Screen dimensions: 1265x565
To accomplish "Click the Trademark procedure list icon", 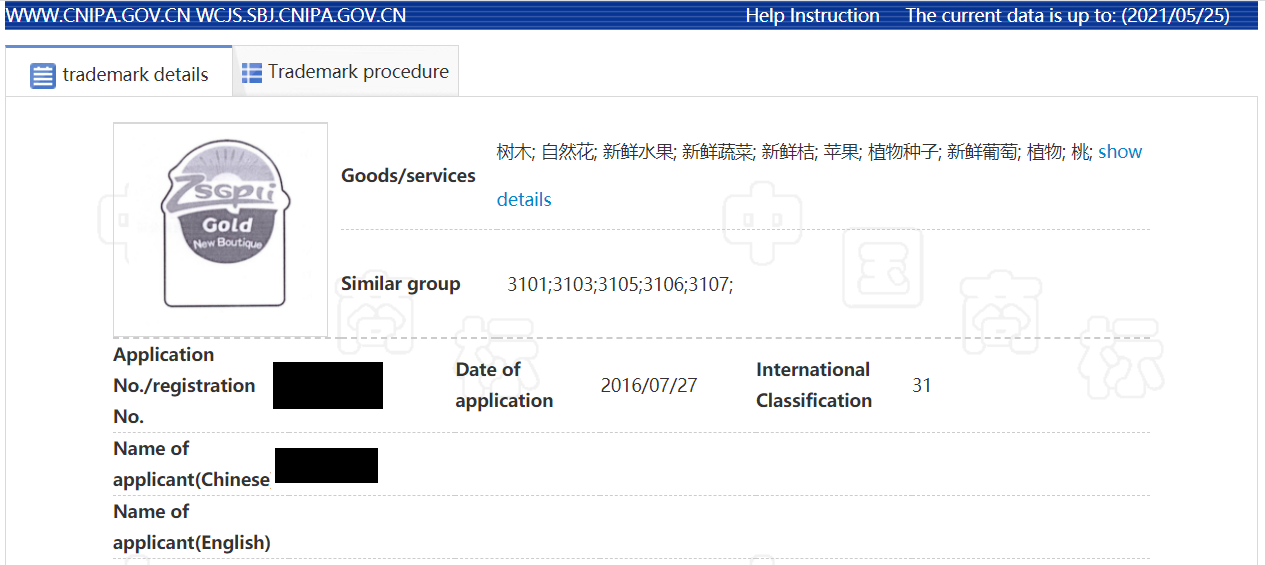I will [x=252, y=73].
